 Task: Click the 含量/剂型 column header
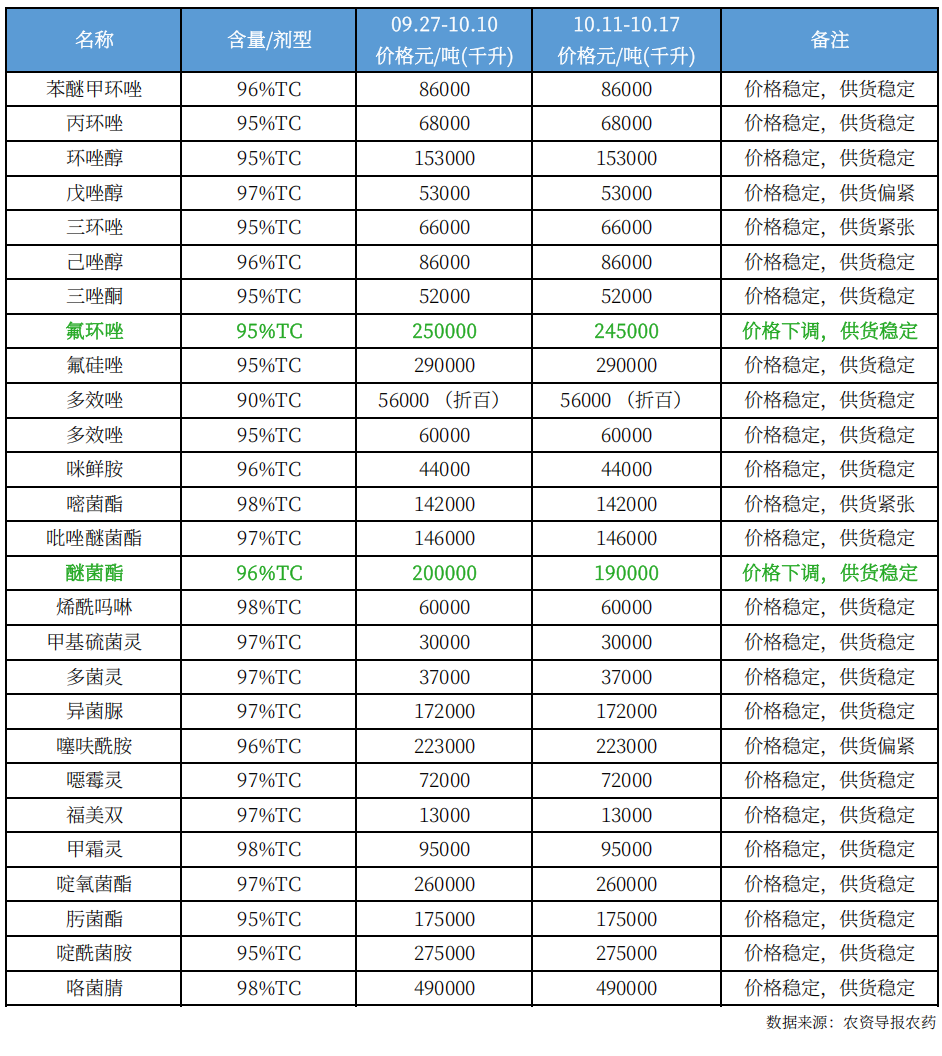269,40
